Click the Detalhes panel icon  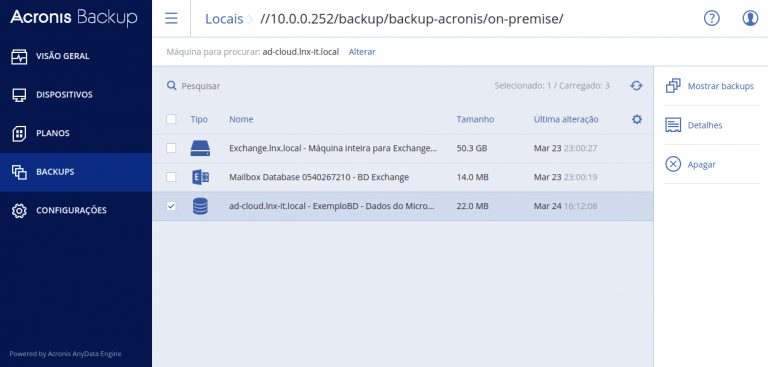[x=673, y=125]
